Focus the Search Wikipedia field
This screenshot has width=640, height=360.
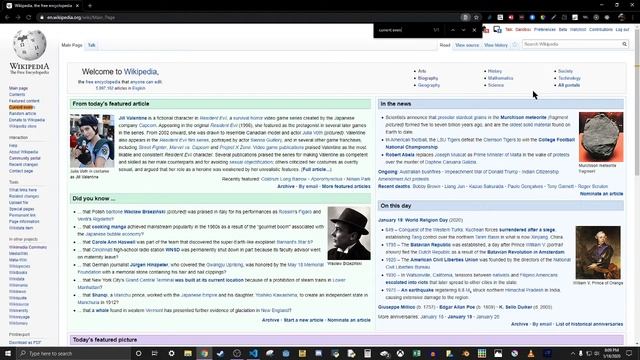(571, 44)
